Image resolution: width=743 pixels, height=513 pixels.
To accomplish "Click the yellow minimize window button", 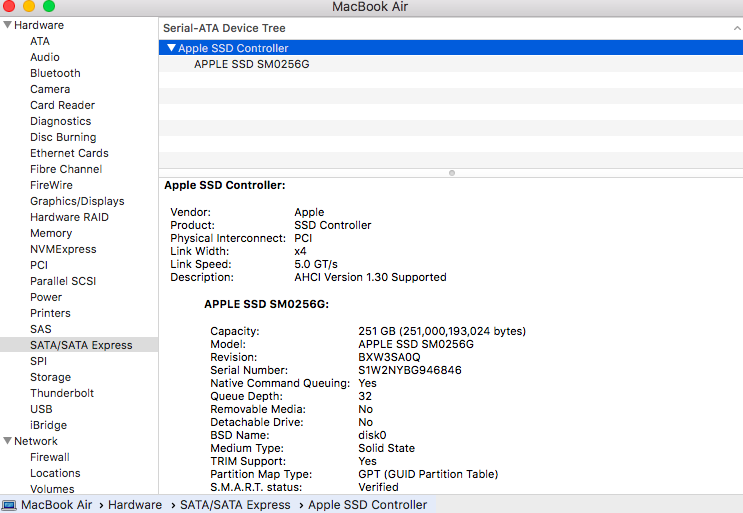I will tap(29, 6).
